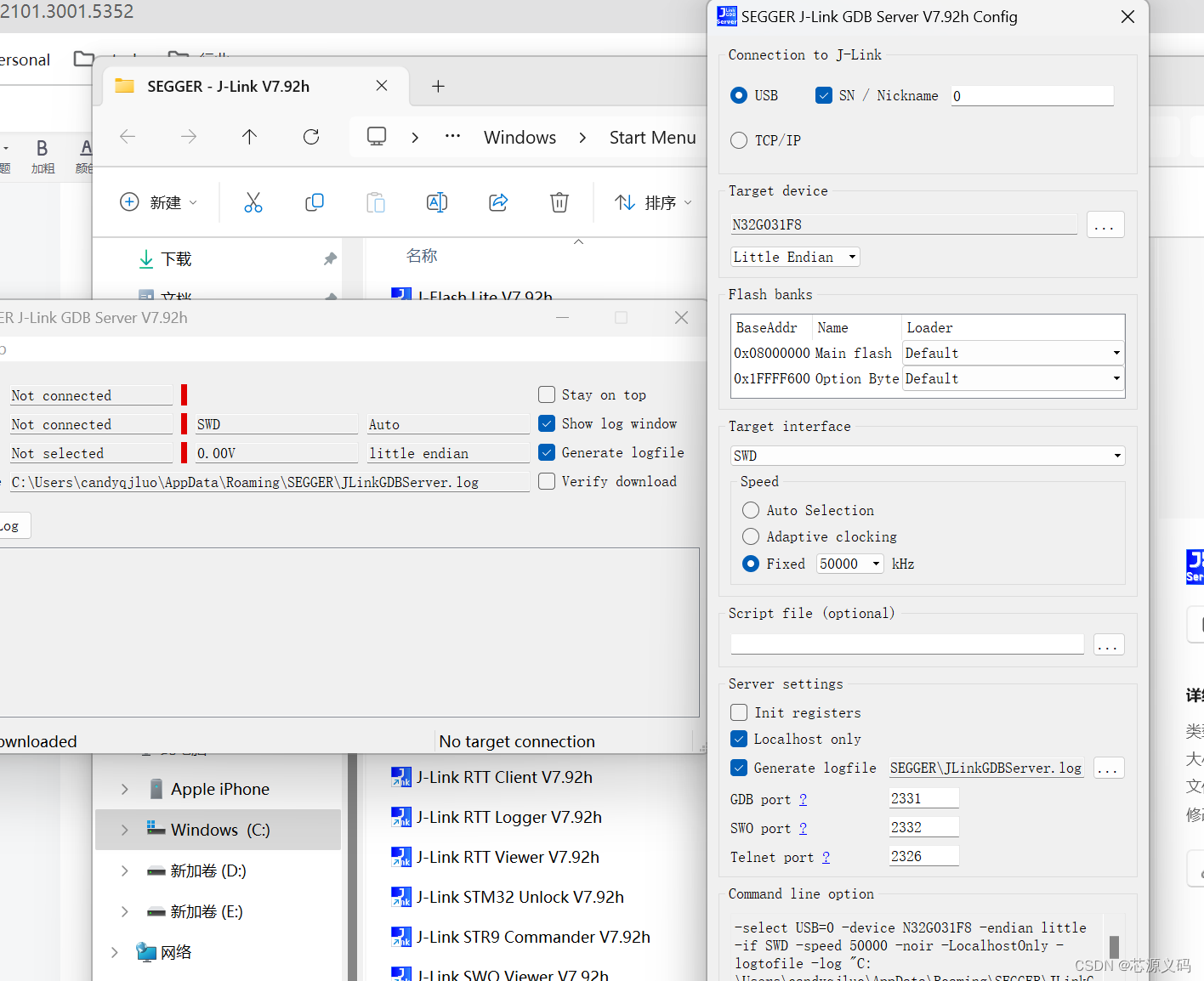Open the 下载 downloads quick access folder
The image size is (1204, 981).
pyautogui.click(x=176, y=258)
